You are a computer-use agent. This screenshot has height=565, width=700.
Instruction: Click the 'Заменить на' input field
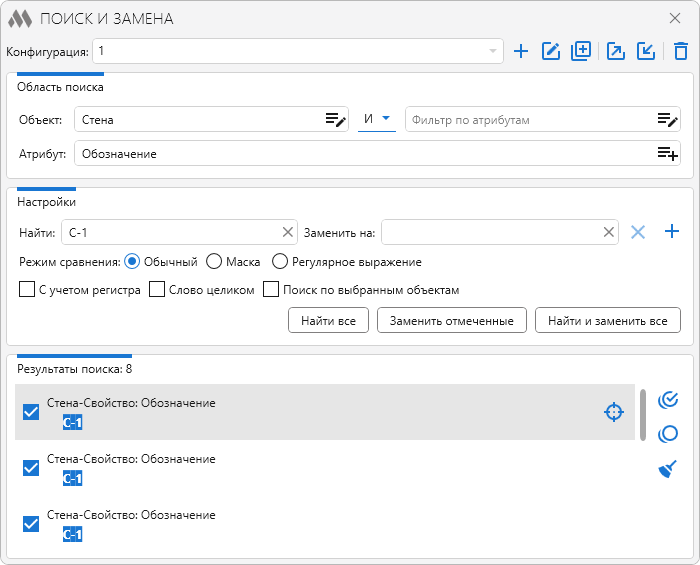[490, 233]
